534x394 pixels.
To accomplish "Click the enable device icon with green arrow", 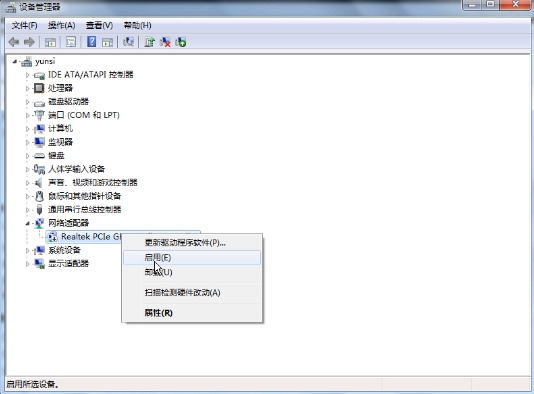I will 180,42.
